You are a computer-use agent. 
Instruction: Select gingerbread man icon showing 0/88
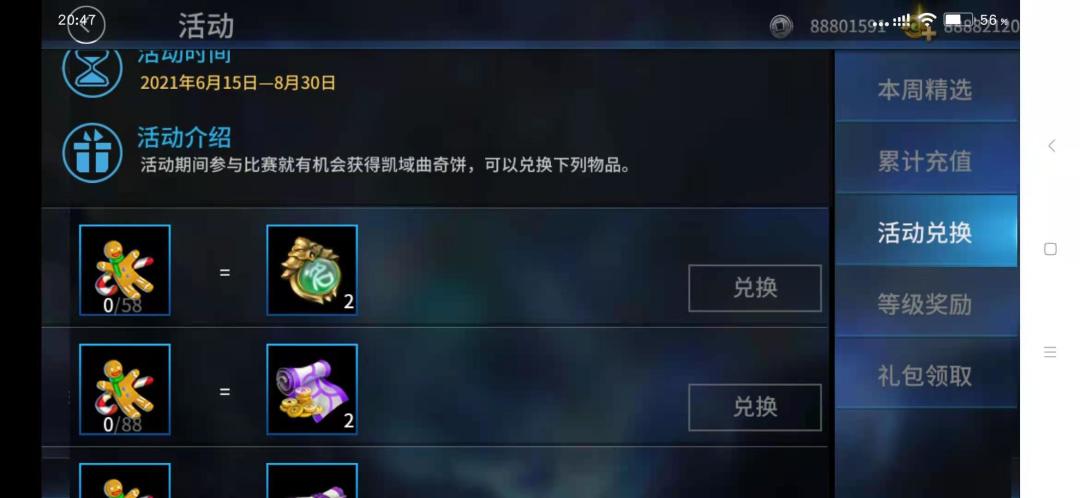pyautogui.click(x=125, y=390)
